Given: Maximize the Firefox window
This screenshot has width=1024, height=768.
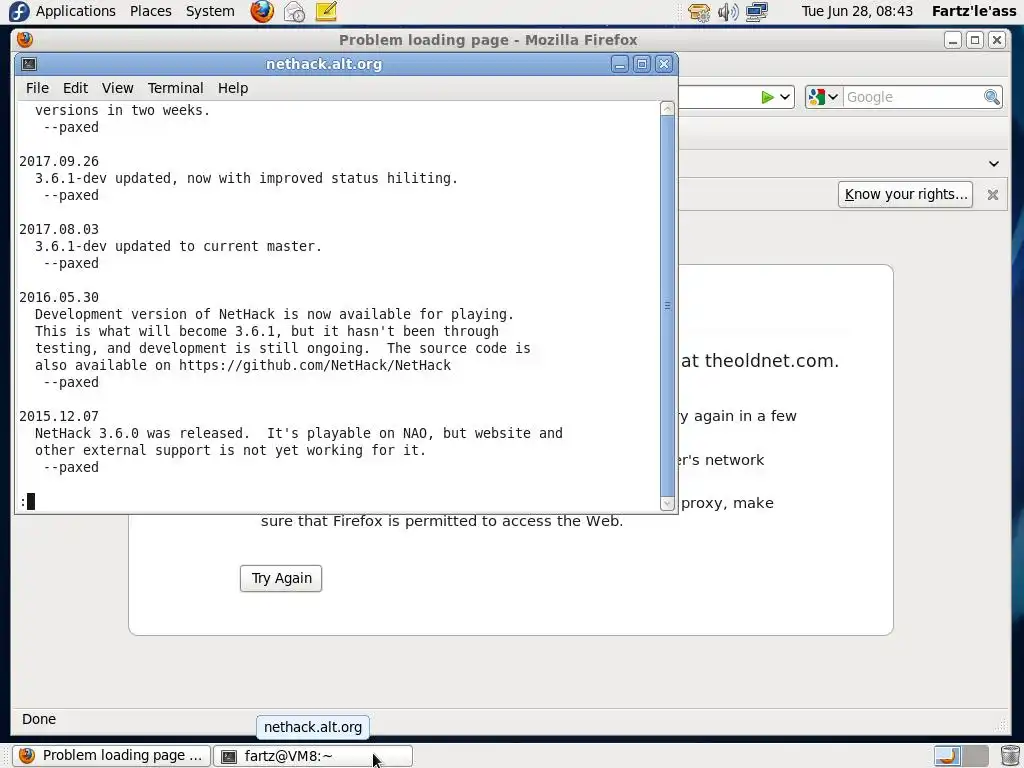Looking at the screenshot, I should 975,40.
